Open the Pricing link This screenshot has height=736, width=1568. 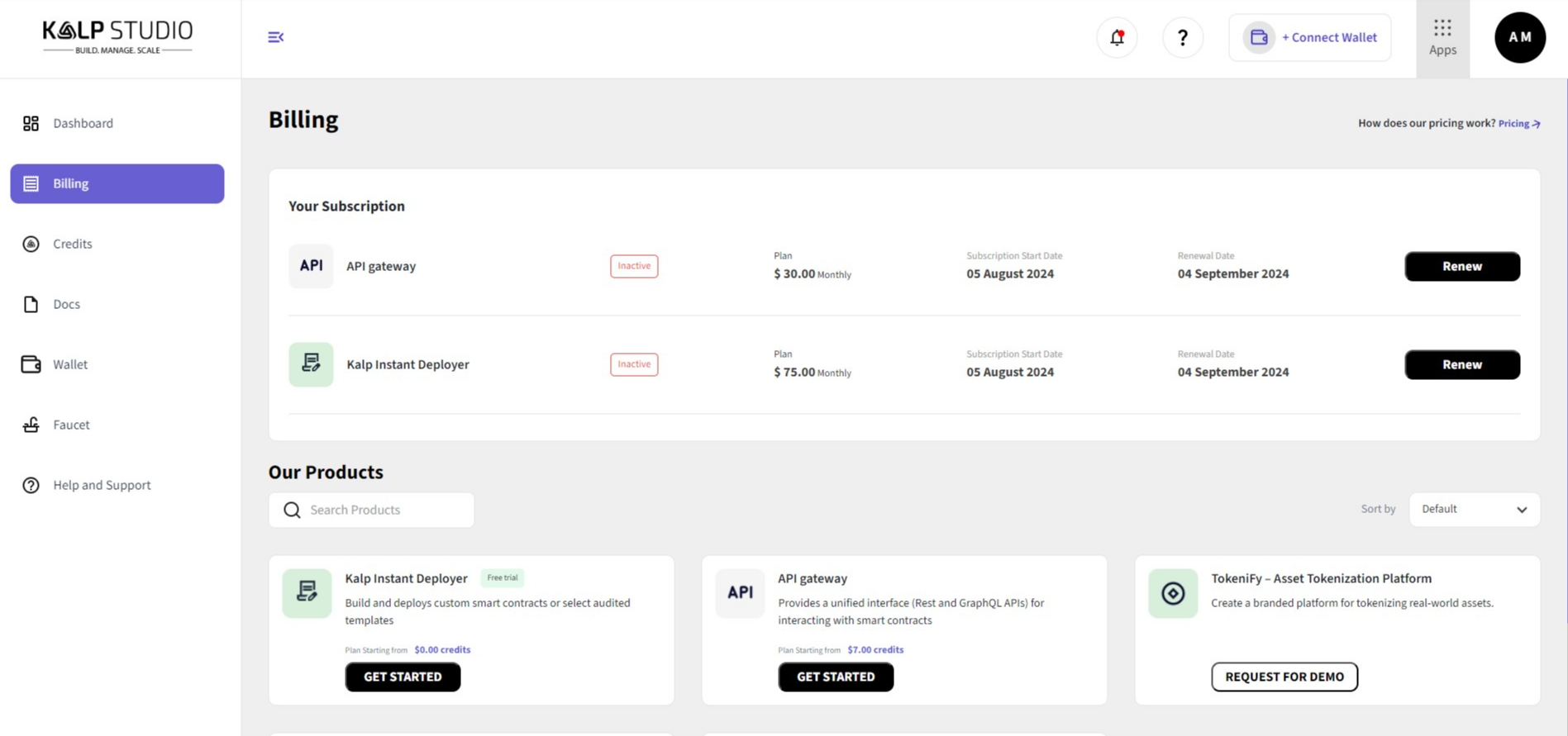[1518, 123]
